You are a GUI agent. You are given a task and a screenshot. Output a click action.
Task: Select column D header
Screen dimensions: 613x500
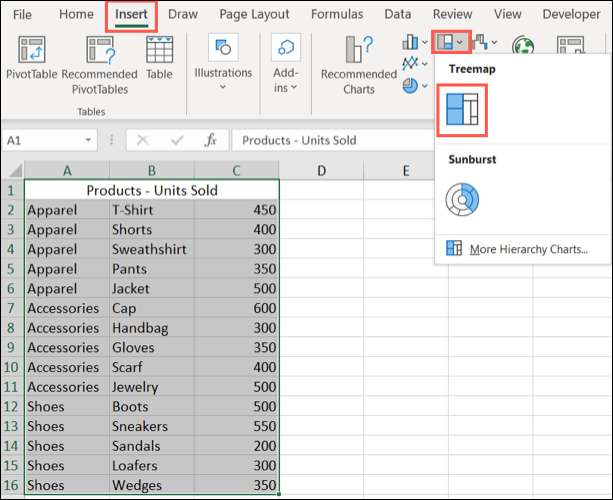[321, 171]
